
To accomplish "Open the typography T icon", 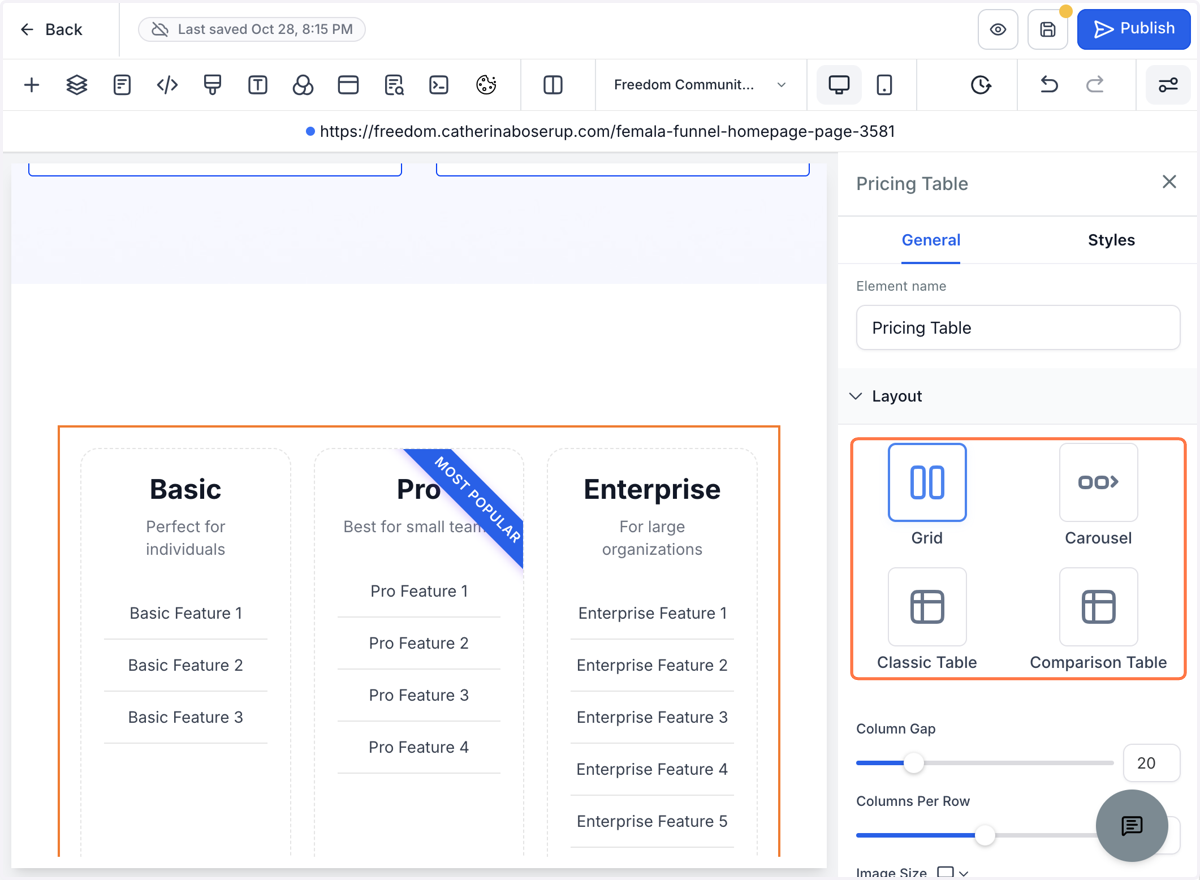I will click(258, 85).
